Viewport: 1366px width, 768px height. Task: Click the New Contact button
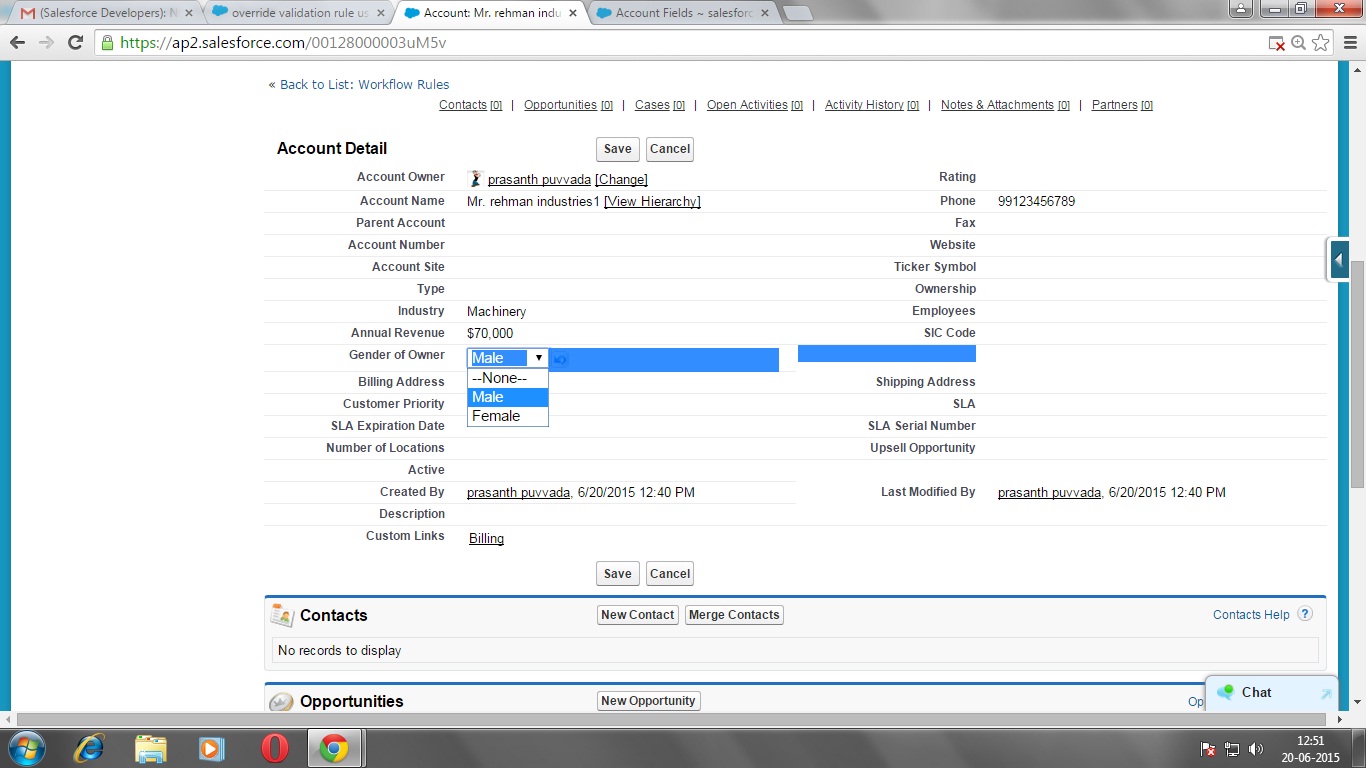click(638, 615)
